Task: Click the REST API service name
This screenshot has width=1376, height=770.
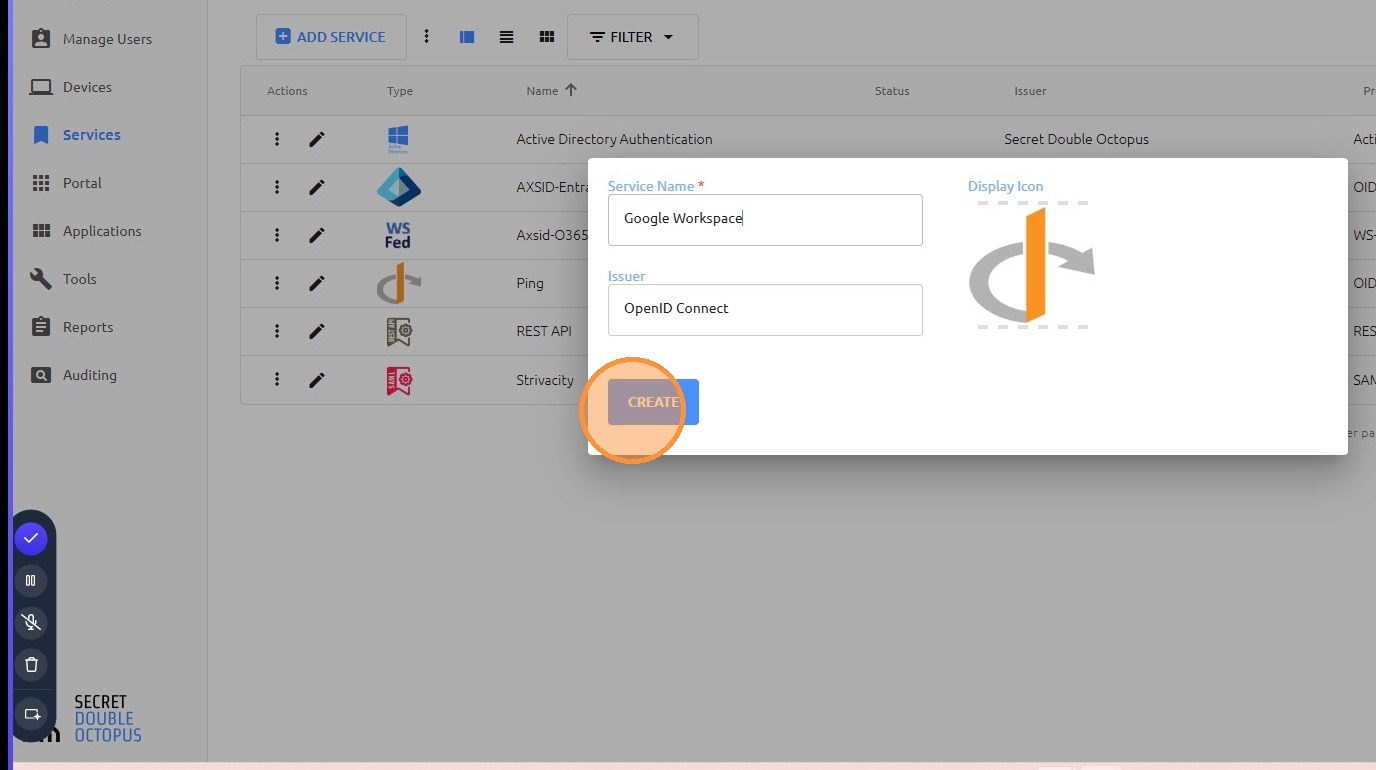Action: pos(544,331)
